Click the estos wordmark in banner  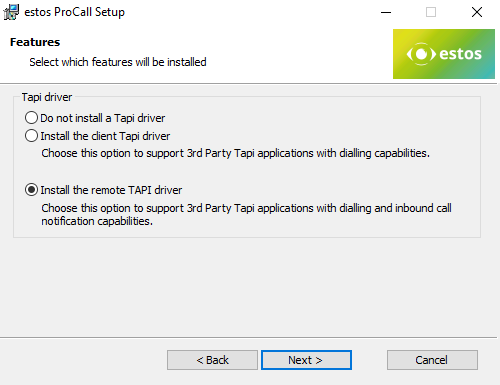[460, 54]
